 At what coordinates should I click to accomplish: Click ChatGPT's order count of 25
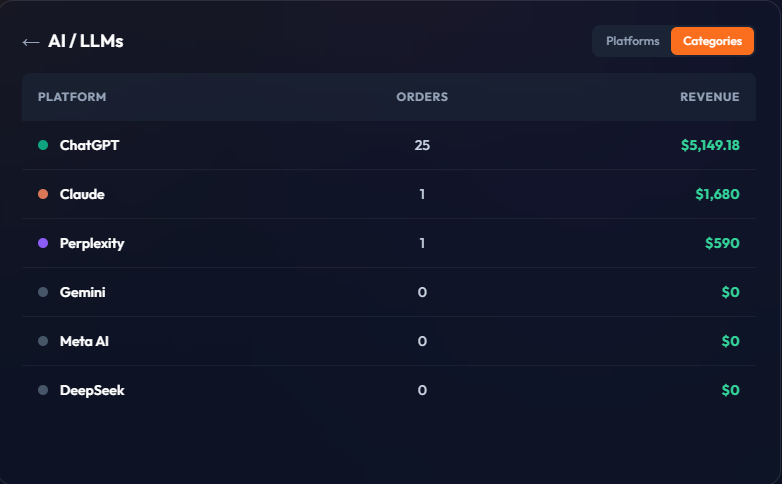(422, 145)
